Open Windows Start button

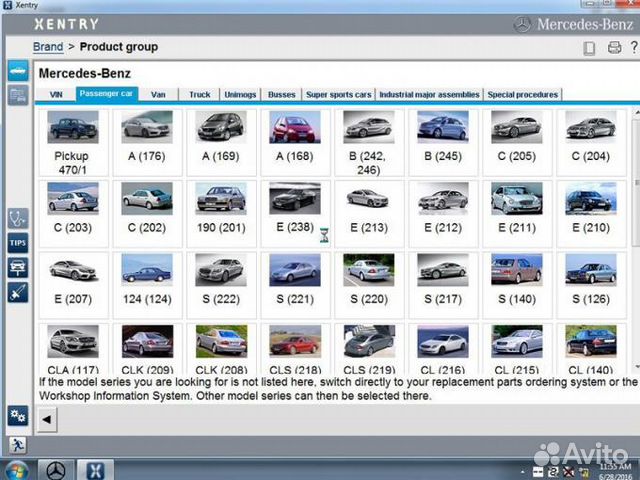16,470
